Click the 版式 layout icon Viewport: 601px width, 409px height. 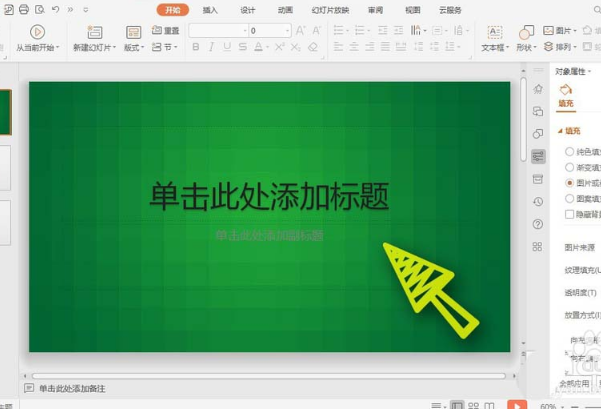click(x=133, y=32)
